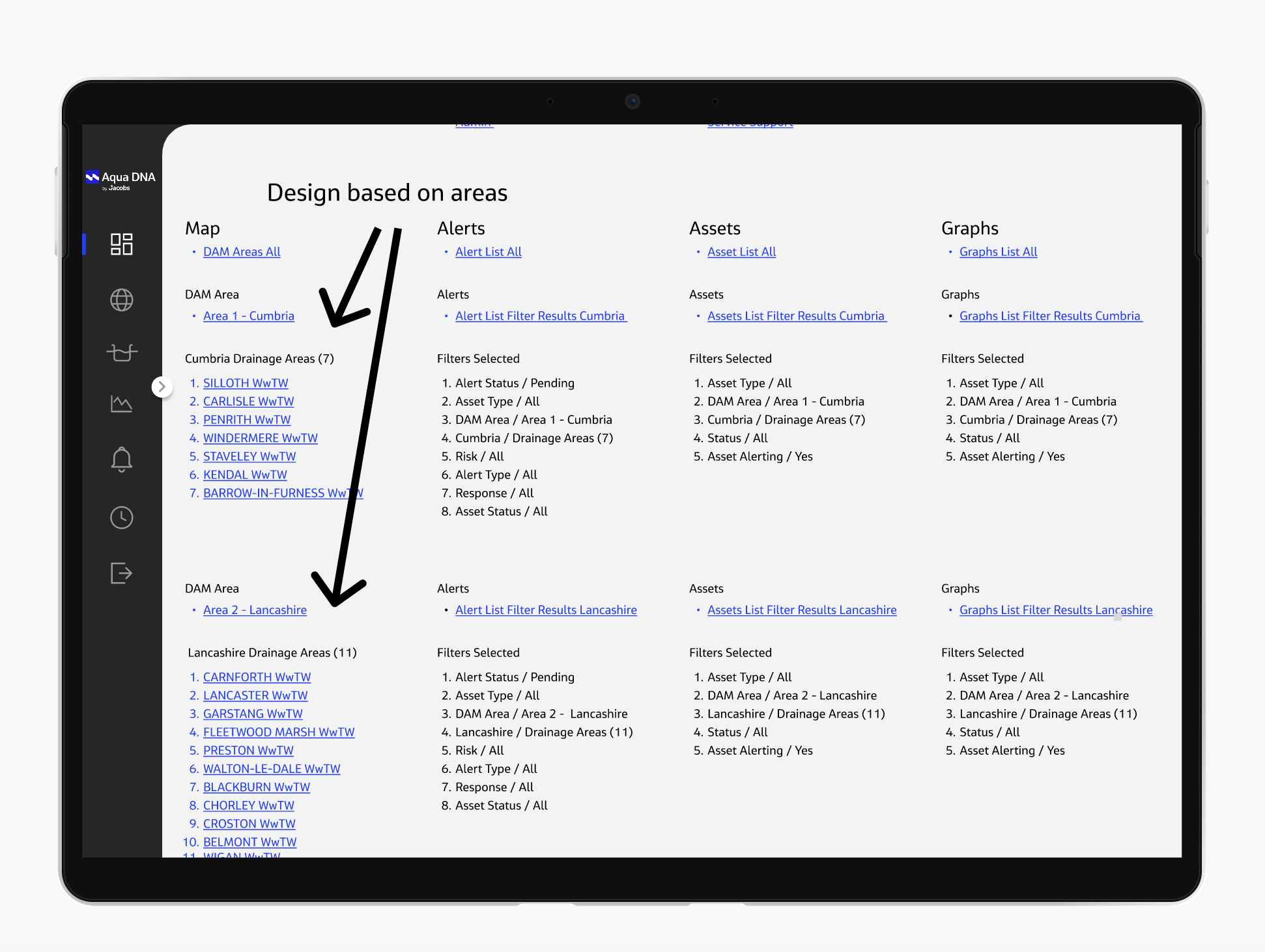The width and height of the screenshot is (1265, 952).
Task: Open the clock history icon in sidebar
Action: [x=121, y=518]
